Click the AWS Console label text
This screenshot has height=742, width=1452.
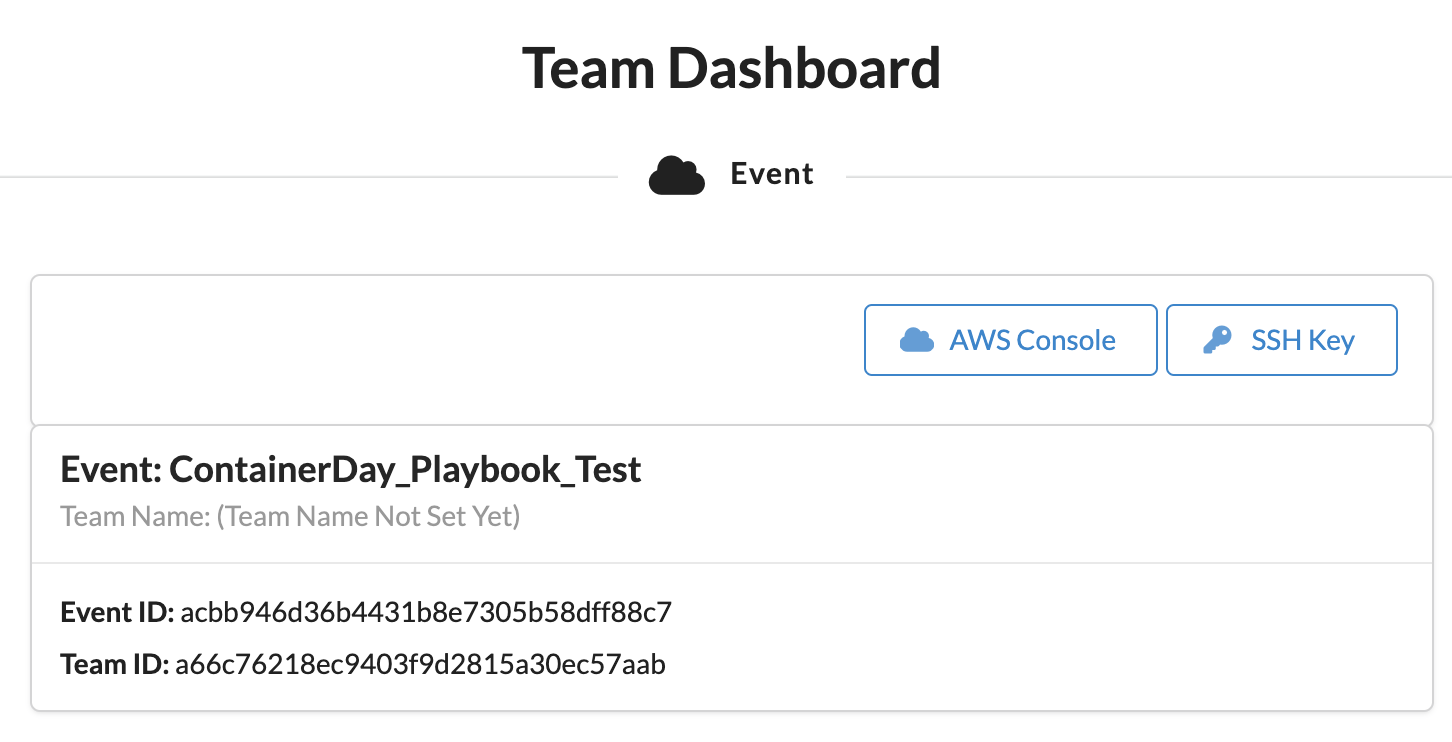(1033, 340)
